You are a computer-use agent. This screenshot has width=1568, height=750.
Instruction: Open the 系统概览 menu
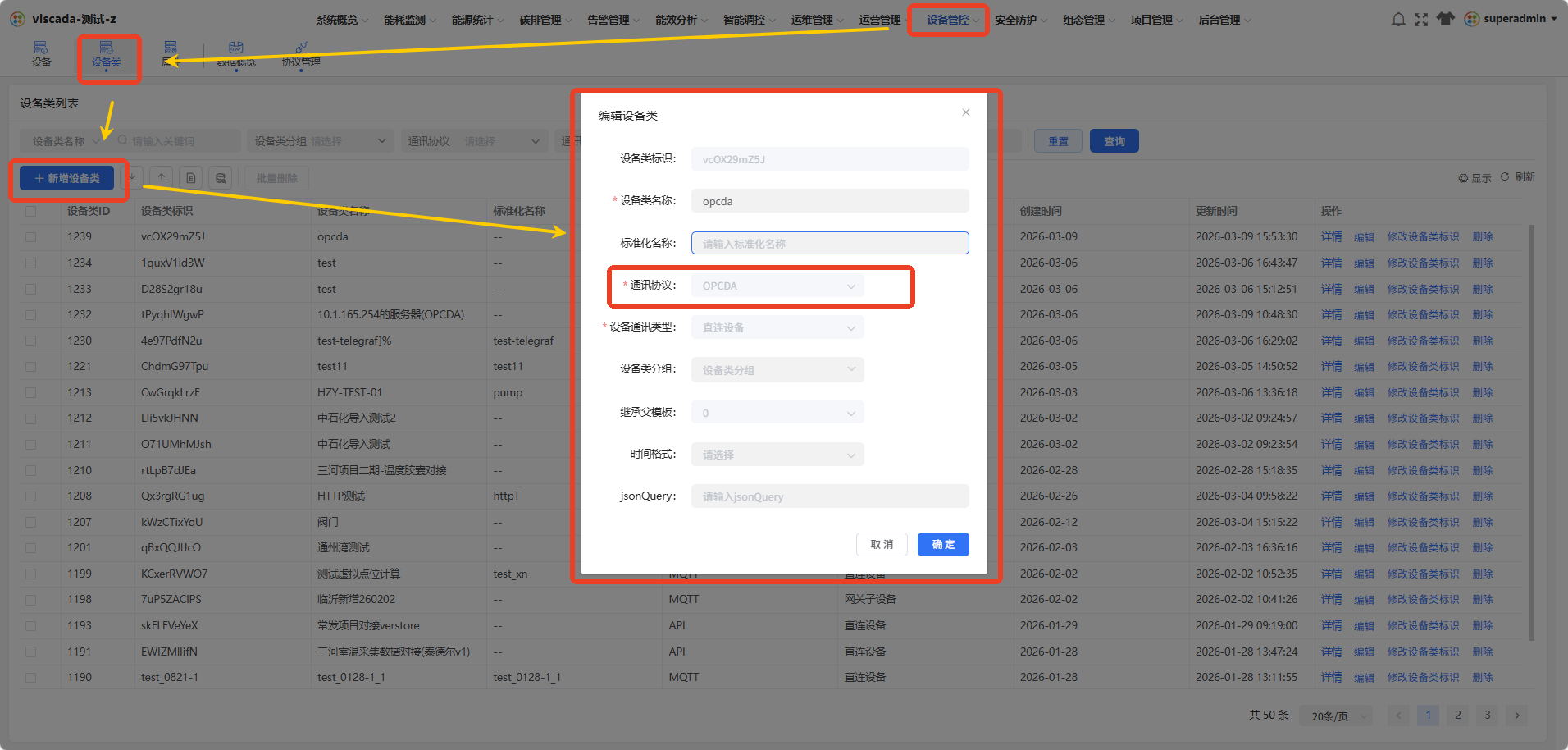point(342,20)
